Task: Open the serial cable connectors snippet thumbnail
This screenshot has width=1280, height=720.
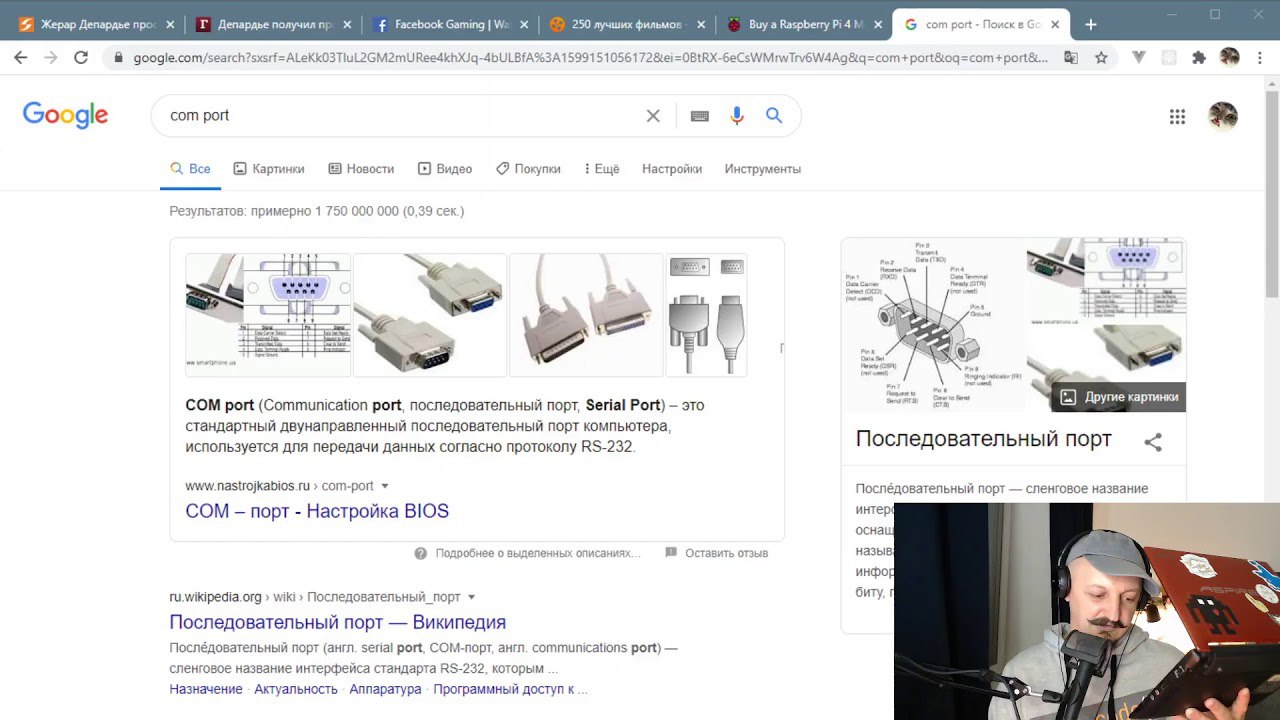Action: pyautogui.click(x=430, y=315)
